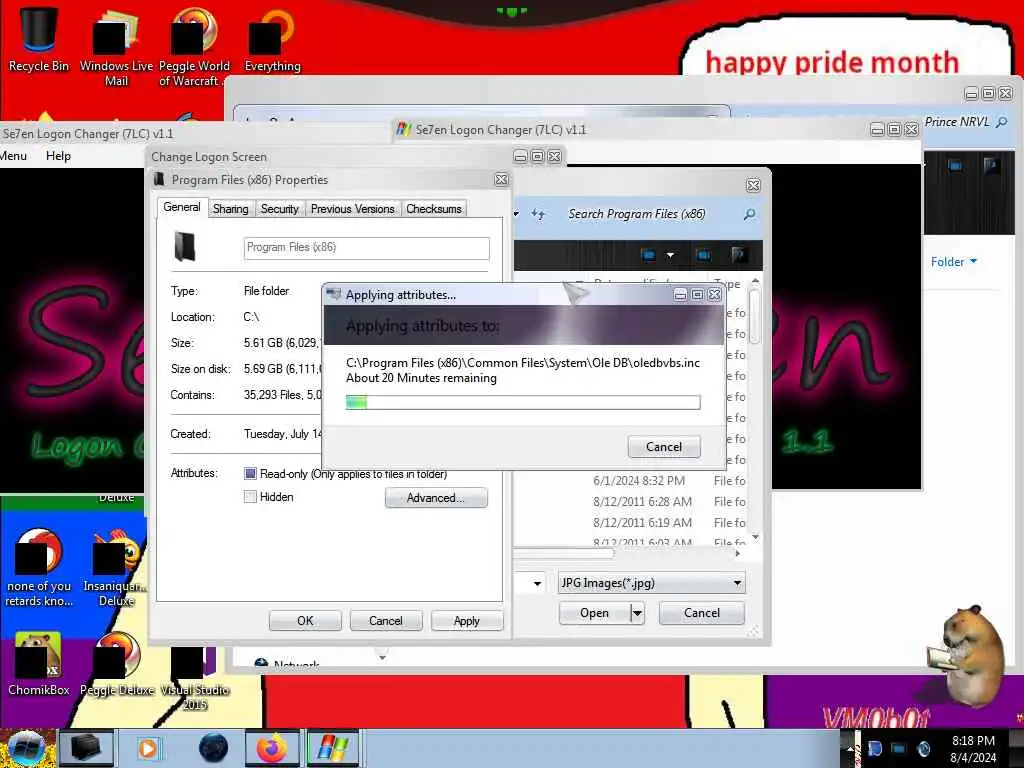Viewport: 1024px width, 768px height.
Task: Open the Recycle Bin desktop icon
Action: tap(39, 39)
